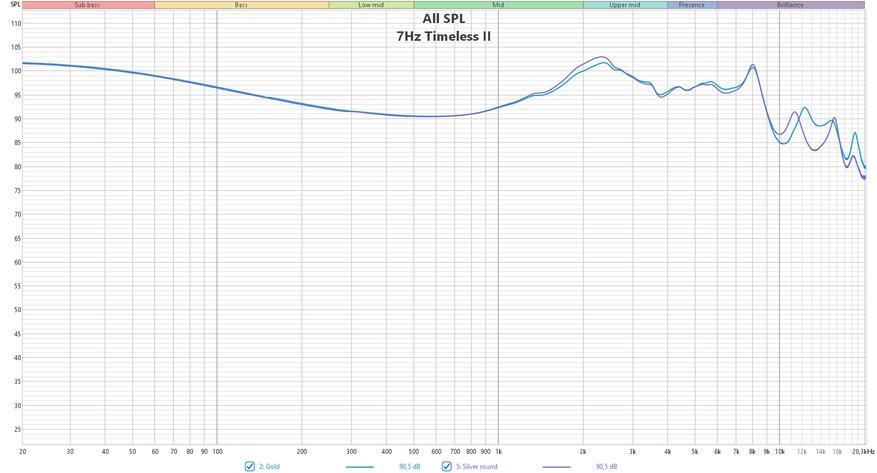The height and width of the screenshot is (473, 877).
Task: Click the 'All SPL' graph title
Action: click(x=444, y=18)
